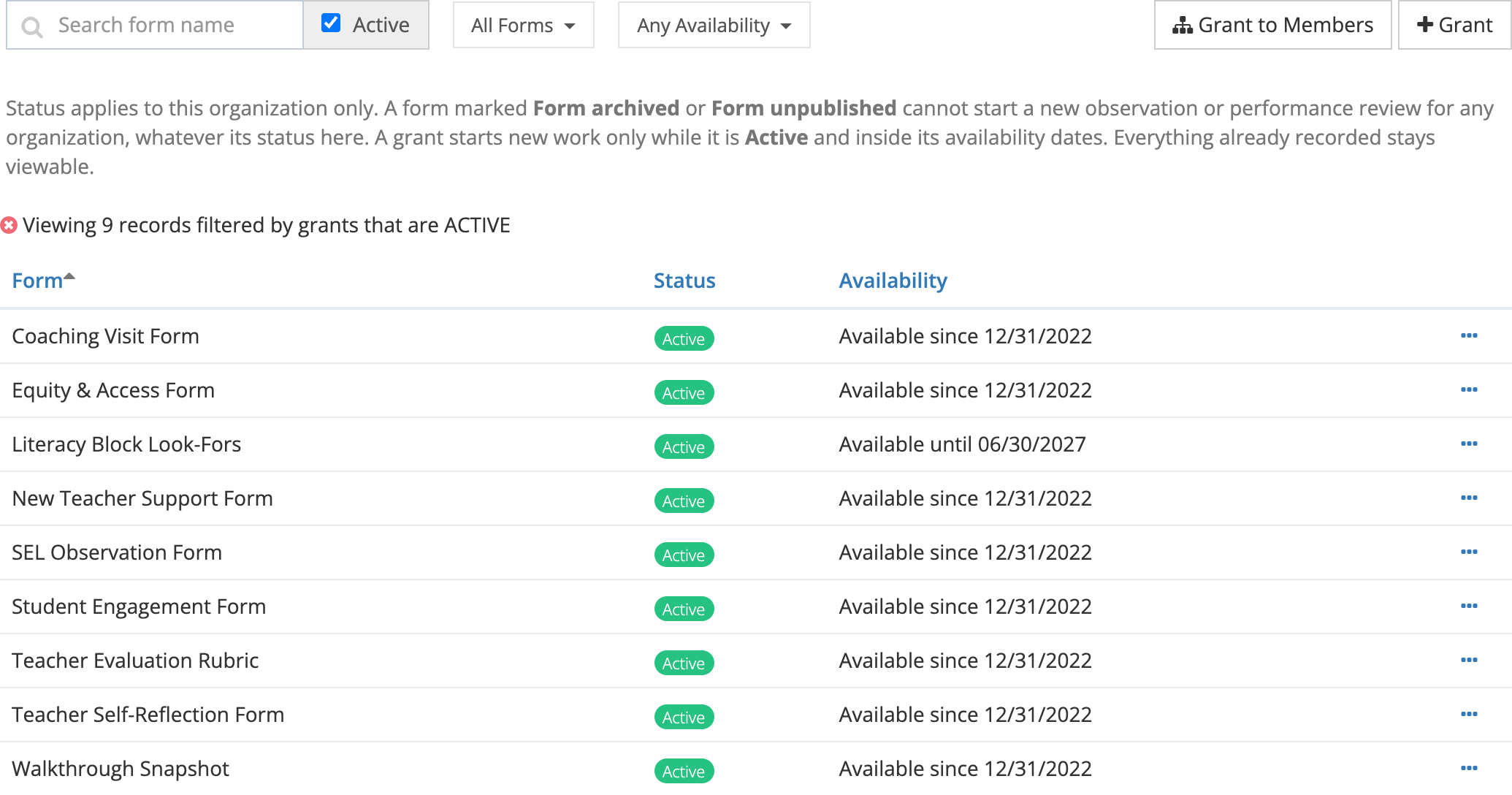Open the Any Availability dropdown
The height and width of the screenshot is (795, 1512).
(714, 26)
